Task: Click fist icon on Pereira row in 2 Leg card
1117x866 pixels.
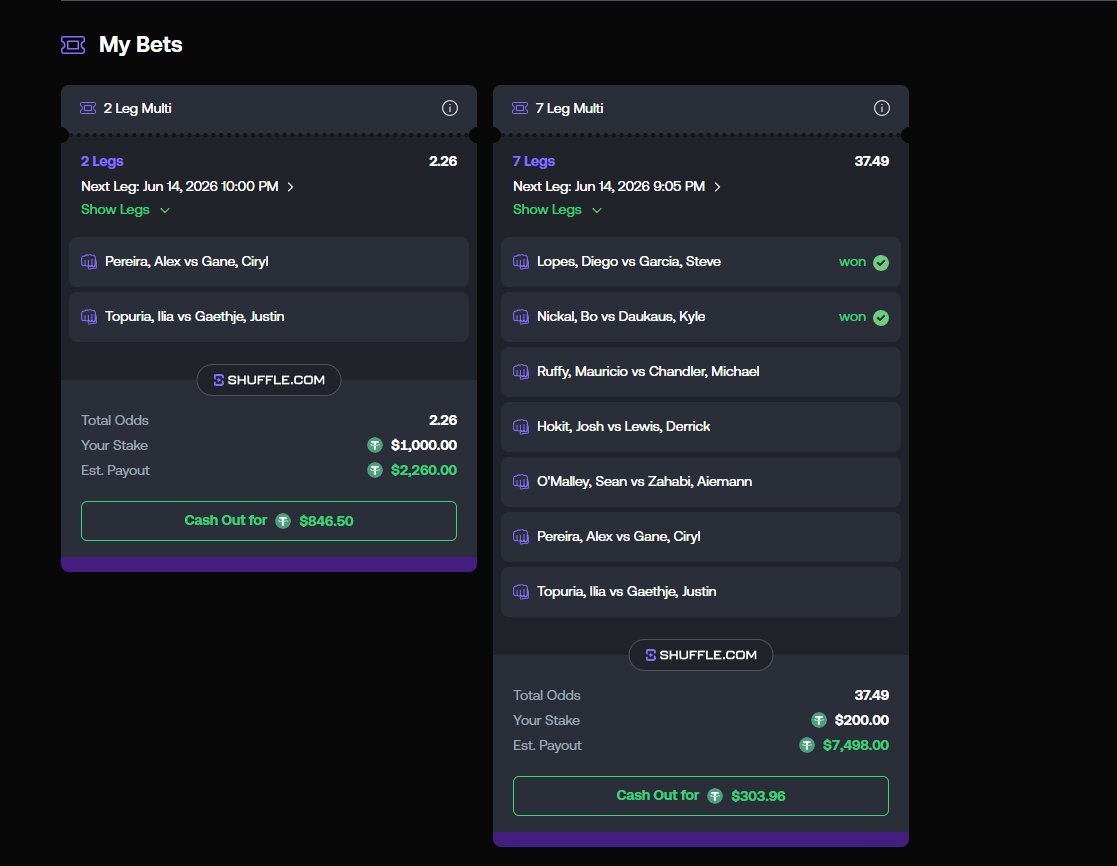Action: pyautogui.click(x=89, y=261)
